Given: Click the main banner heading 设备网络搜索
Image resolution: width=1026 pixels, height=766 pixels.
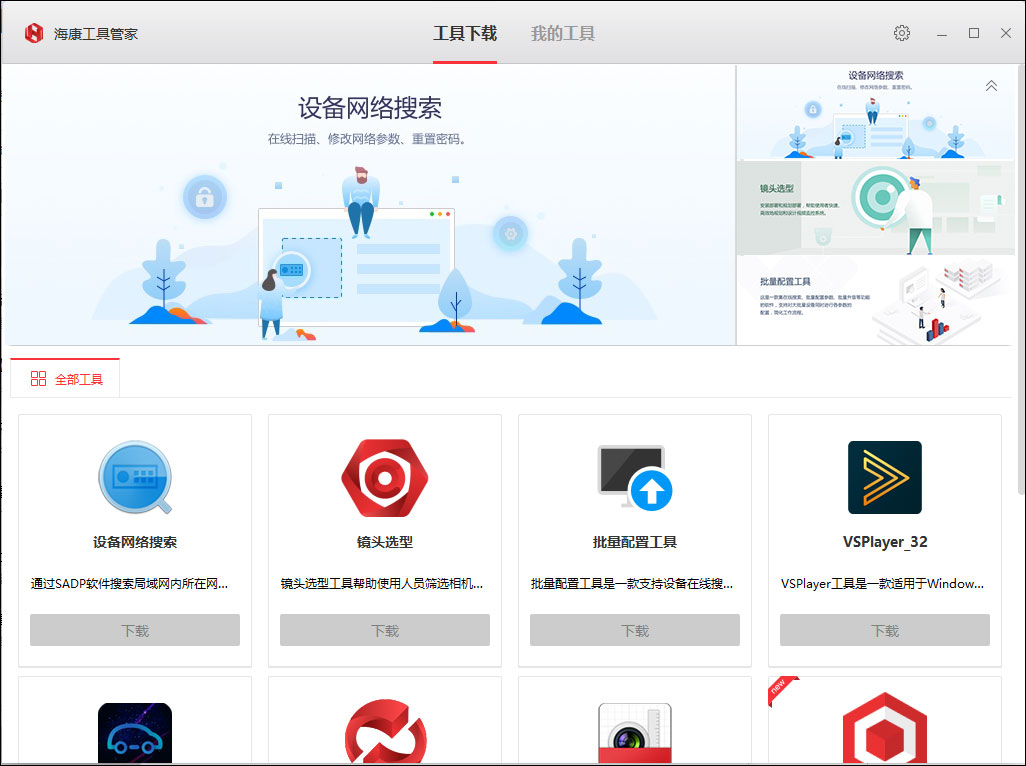Looking at the screenshot, I should [x=370, y=108].
